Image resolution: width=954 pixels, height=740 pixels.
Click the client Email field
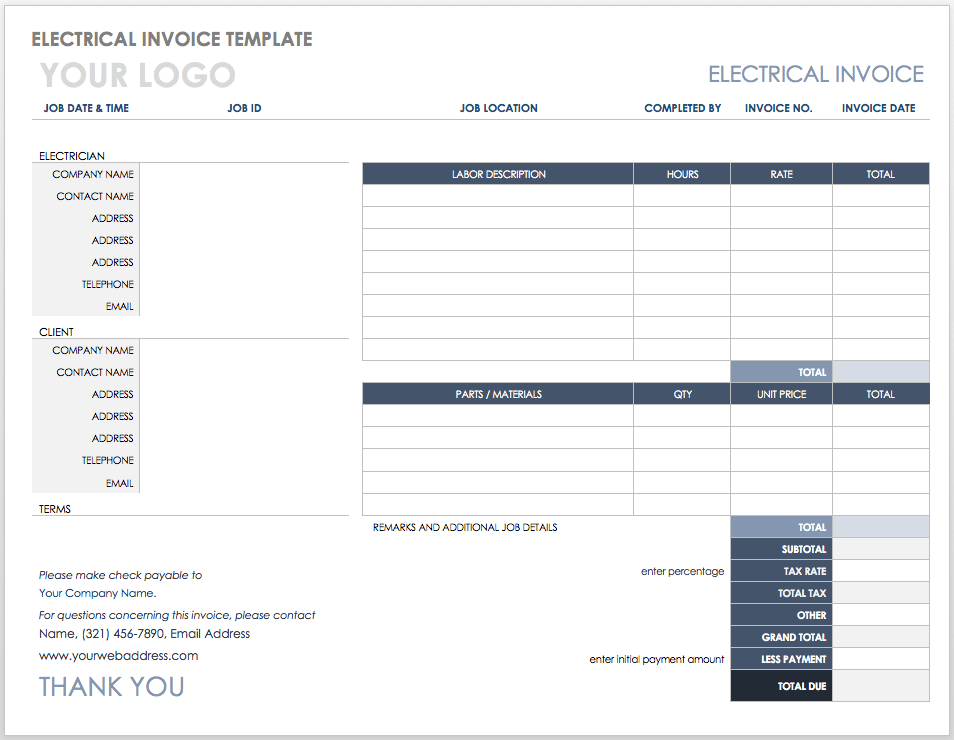tap(244, 483)
